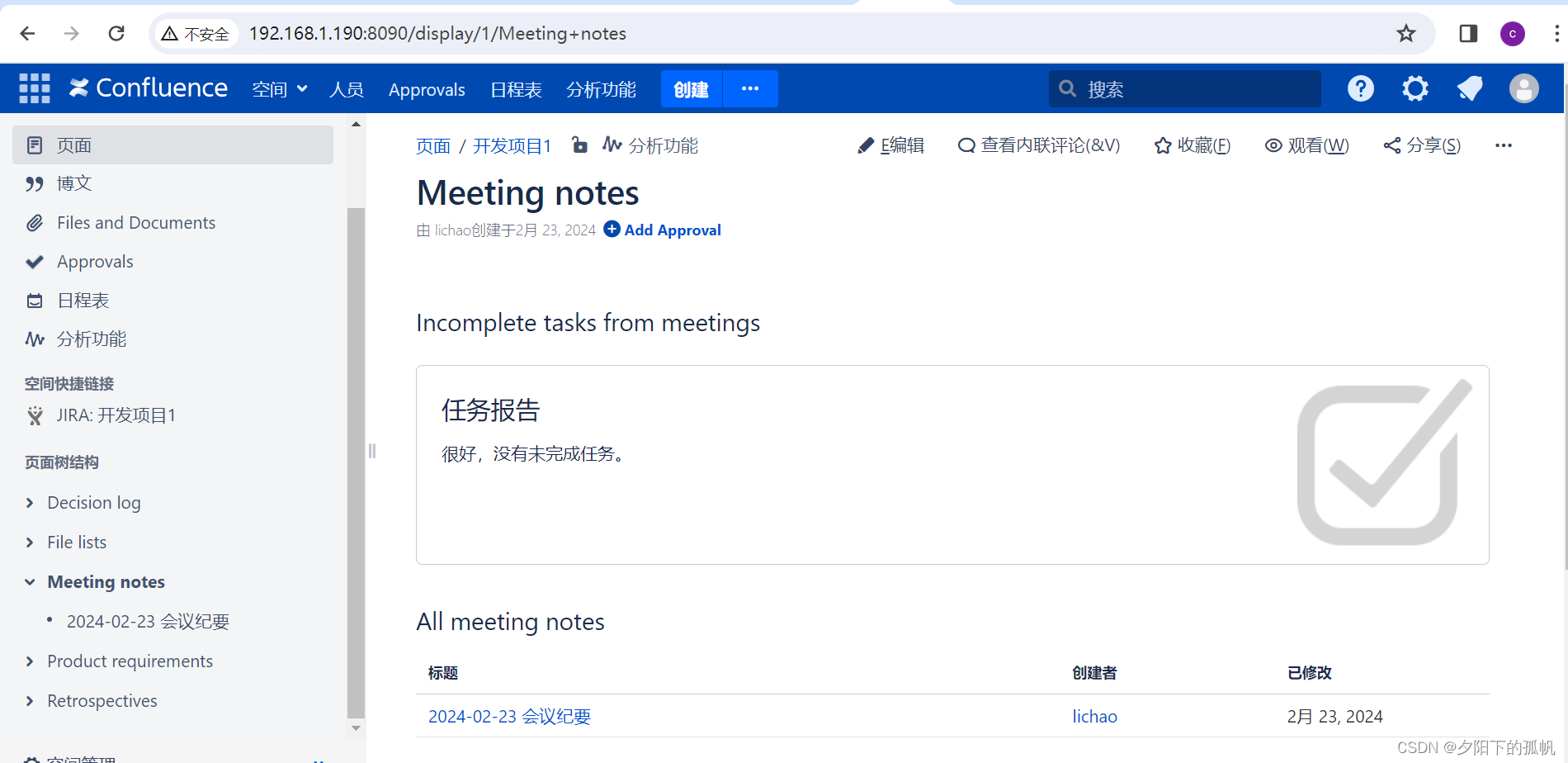
Task: Open Chrome profile avatar
Action: click(x=1513, y=33)
